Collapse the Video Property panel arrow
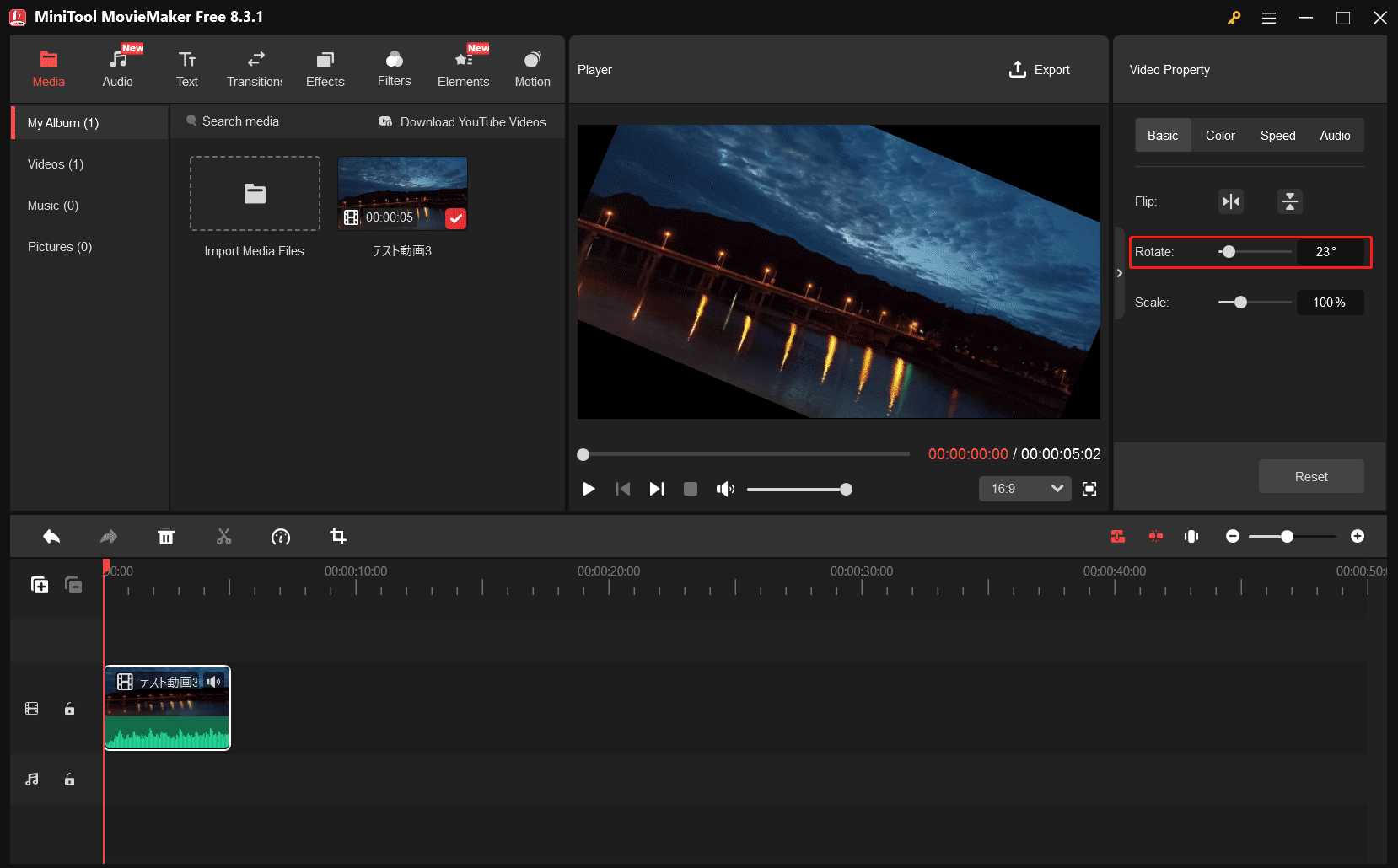Image resolution: width=1398 pixels, height=868 pixels. pyautogui.click(x=1120, y=273)
